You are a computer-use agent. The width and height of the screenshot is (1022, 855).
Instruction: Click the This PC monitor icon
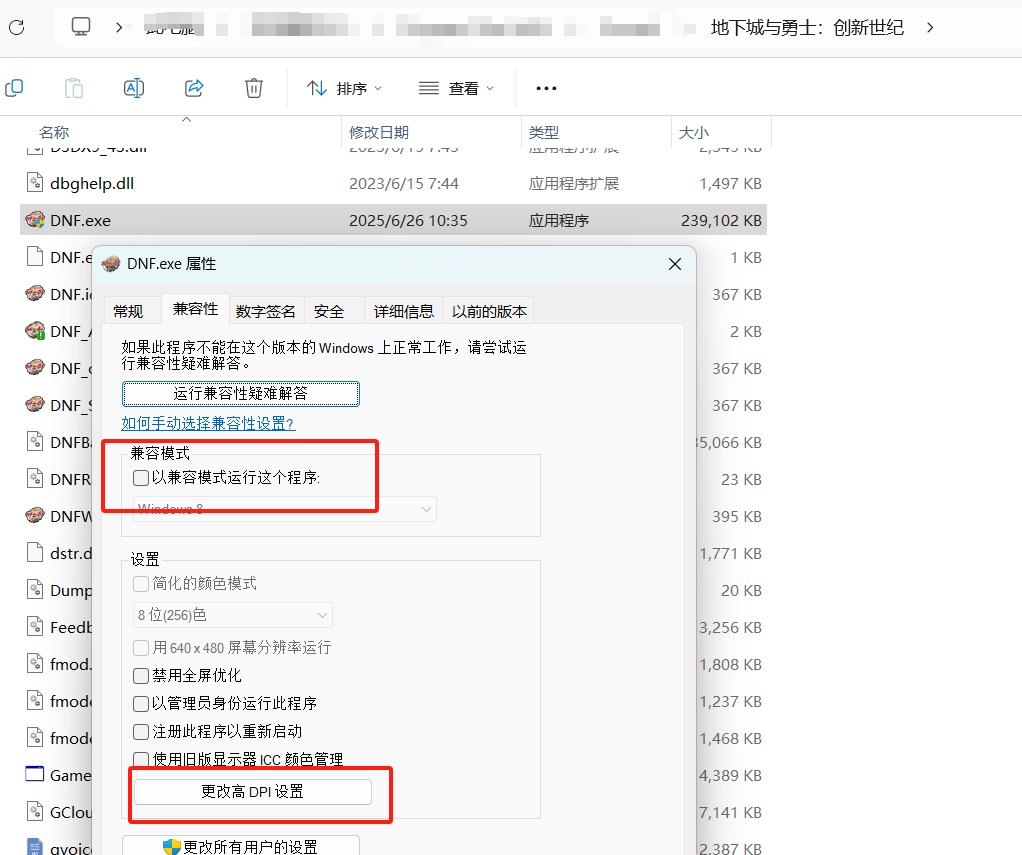(81, 27)
